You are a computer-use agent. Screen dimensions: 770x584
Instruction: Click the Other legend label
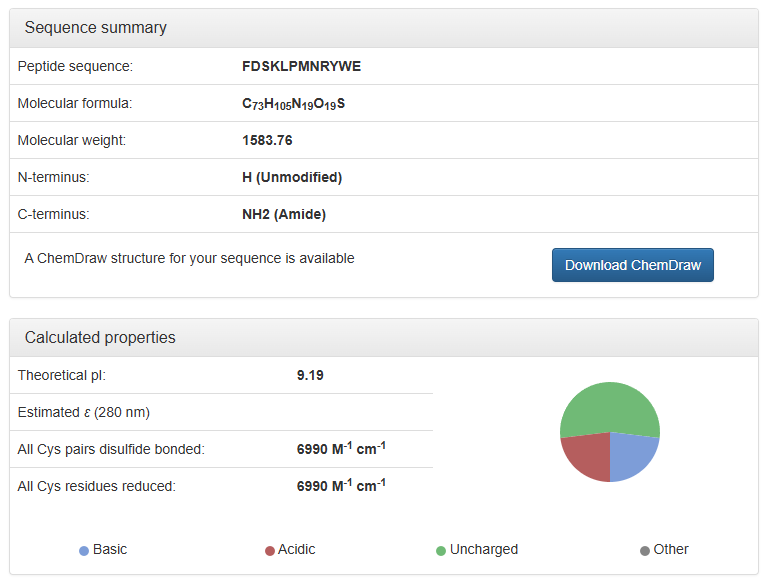(671, 550)
